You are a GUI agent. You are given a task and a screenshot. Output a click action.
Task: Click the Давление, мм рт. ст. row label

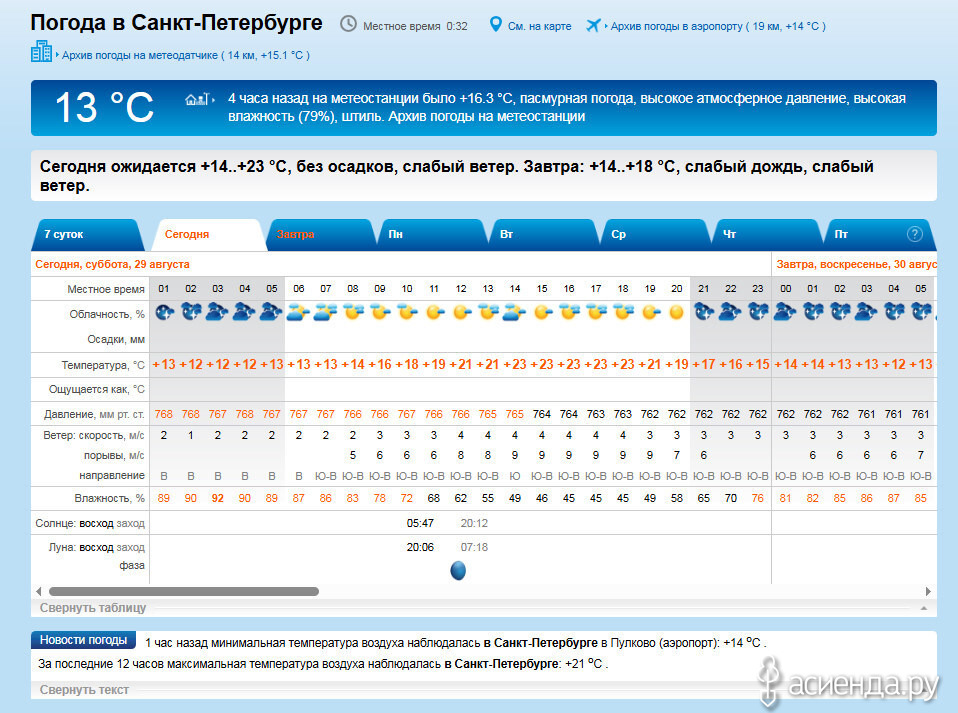(x=94, y=414)
